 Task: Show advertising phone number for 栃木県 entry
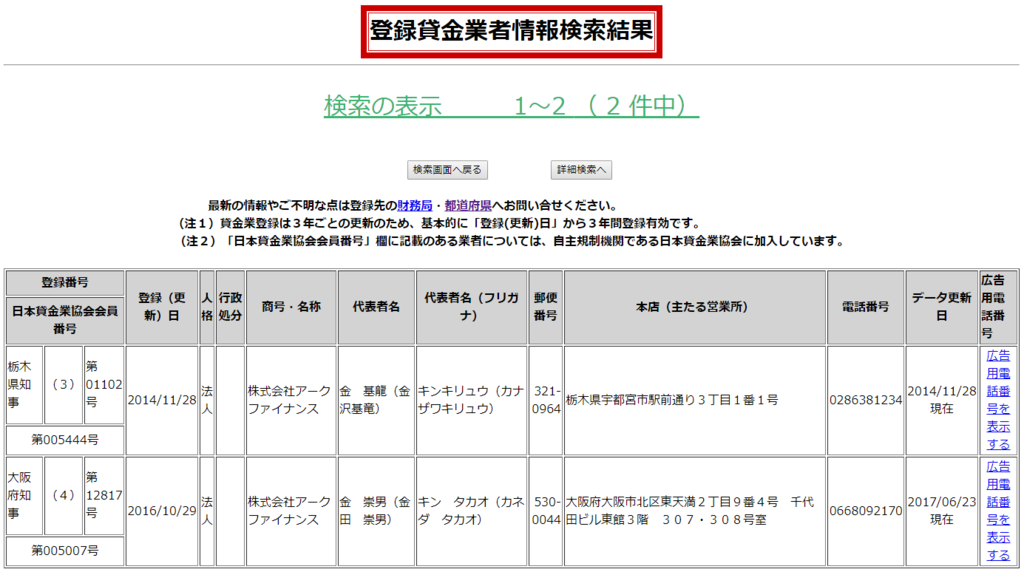click(998, 400)
